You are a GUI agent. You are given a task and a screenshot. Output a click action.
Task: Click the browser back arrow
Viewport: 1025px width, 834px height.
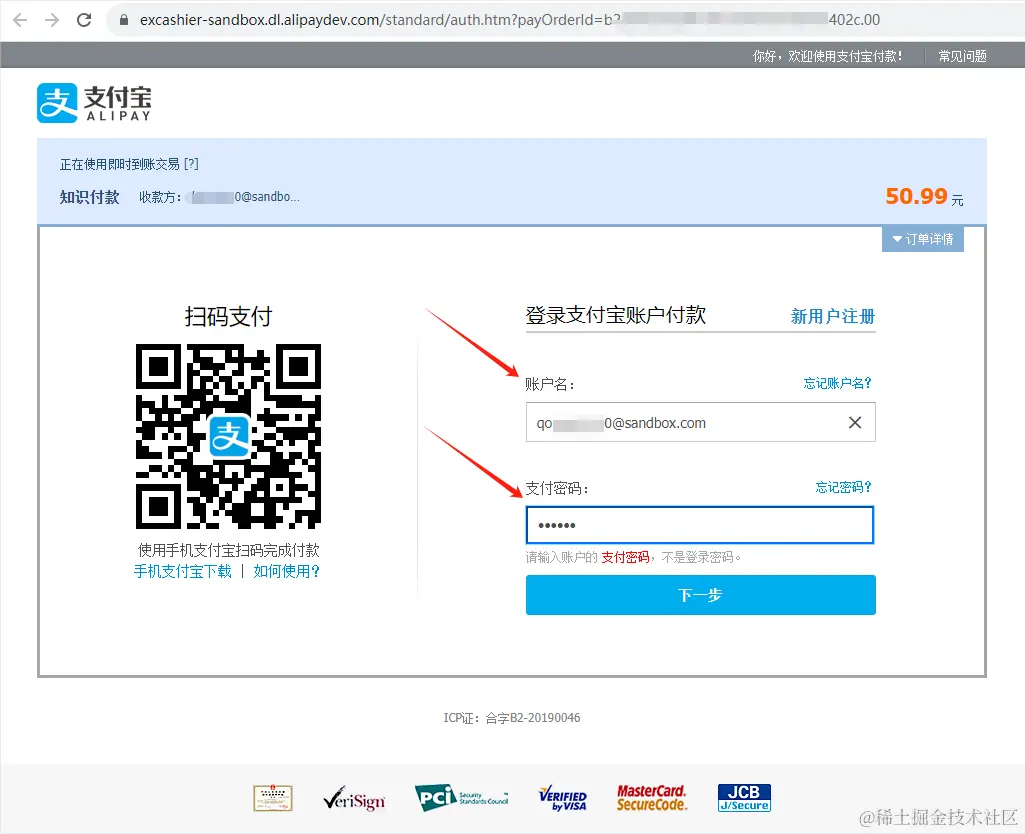coord(20,20)
